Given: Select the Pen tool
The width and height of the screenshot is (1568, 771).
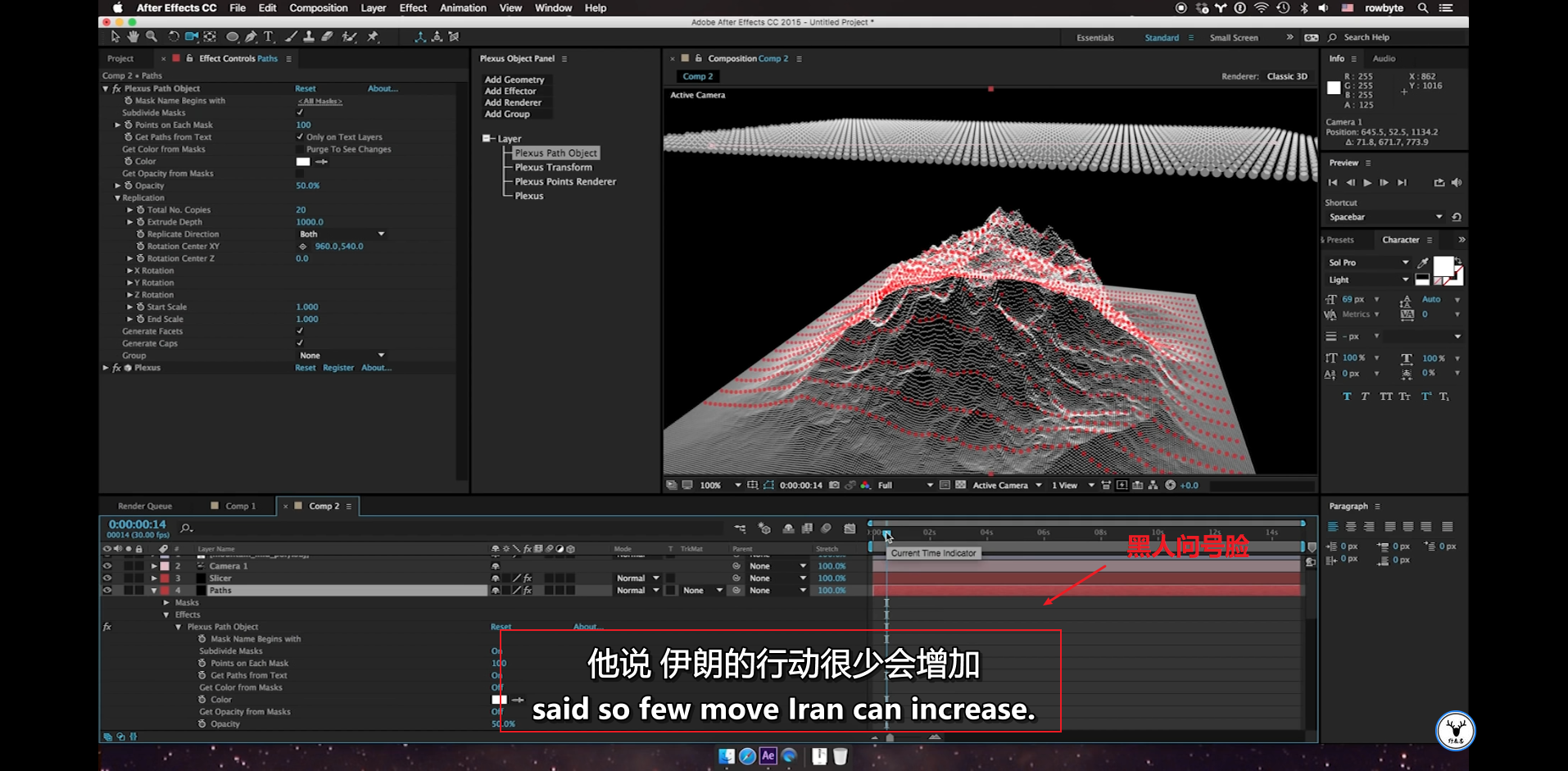Looking at the screenshot, I should click(251, 37).
